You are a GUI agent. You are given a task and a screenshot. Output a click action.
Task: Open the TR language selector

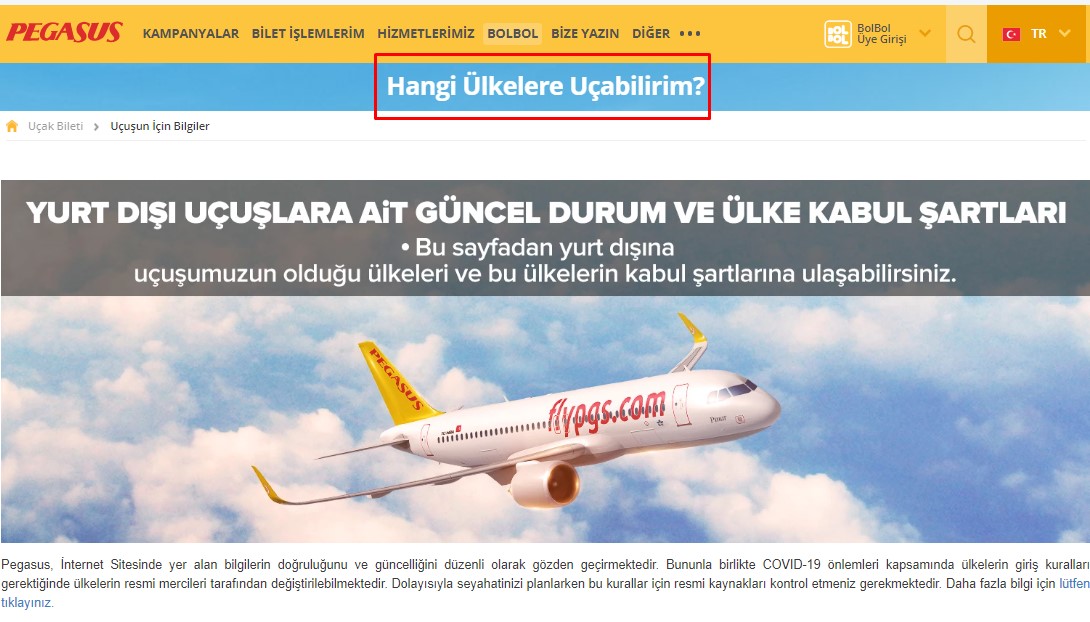click(x=1038, y=33)
